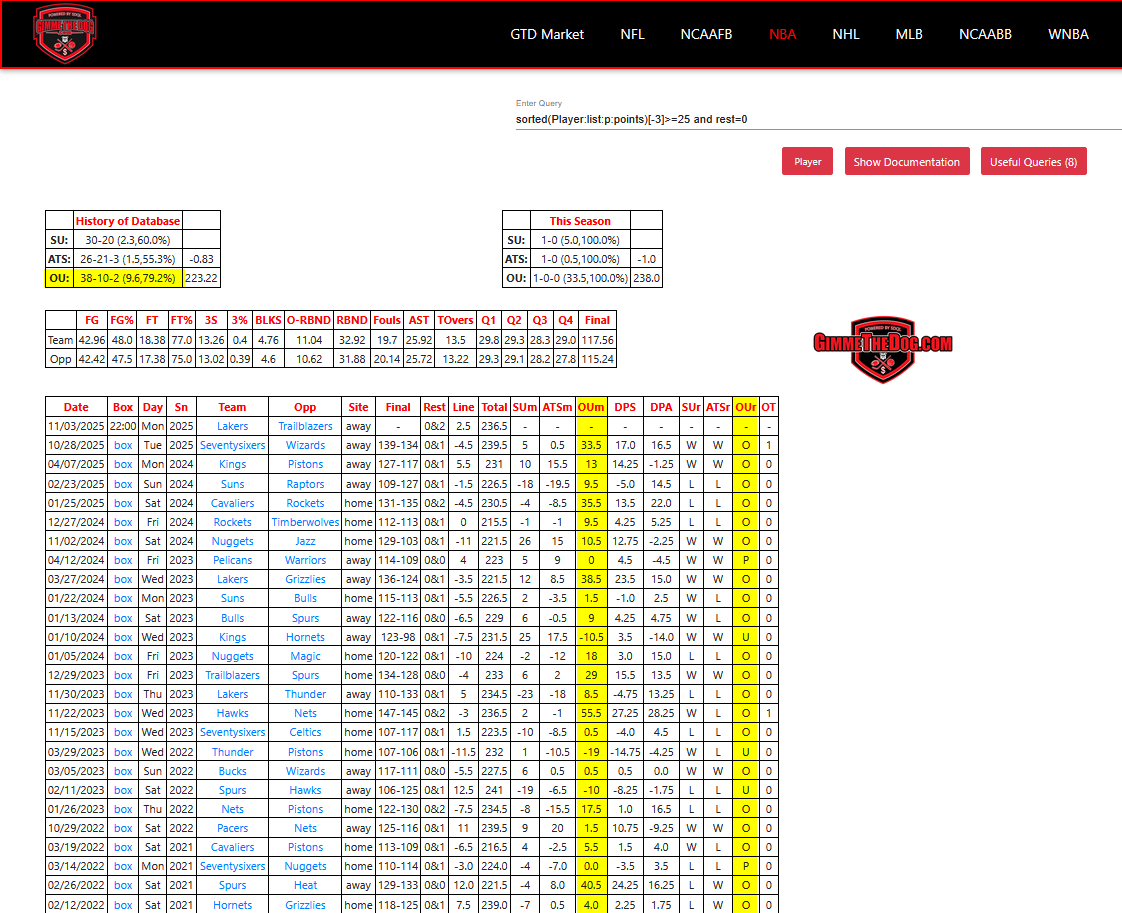Viewport: 1122px width, 913px height.
Task: Focus the Enter Query input field
Action: pyautogui.click(x=819, y=119)
